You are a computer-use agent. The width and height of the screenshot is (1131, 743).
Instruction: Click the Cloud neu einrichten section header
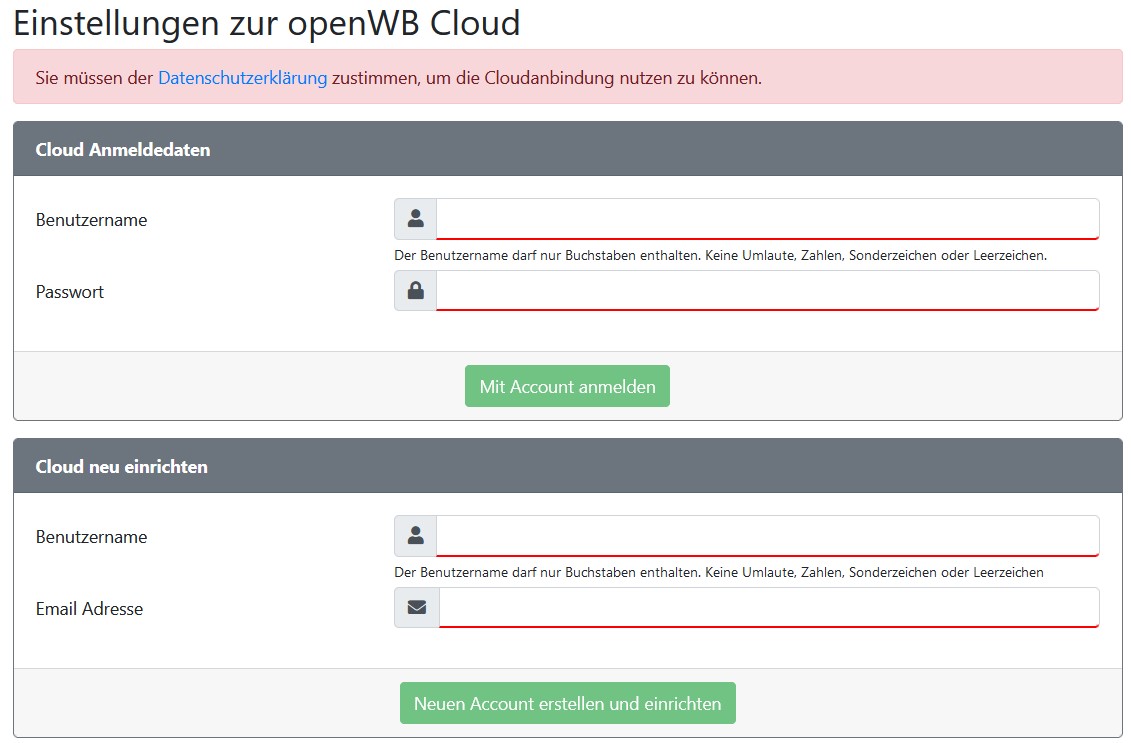click(568, 466)
